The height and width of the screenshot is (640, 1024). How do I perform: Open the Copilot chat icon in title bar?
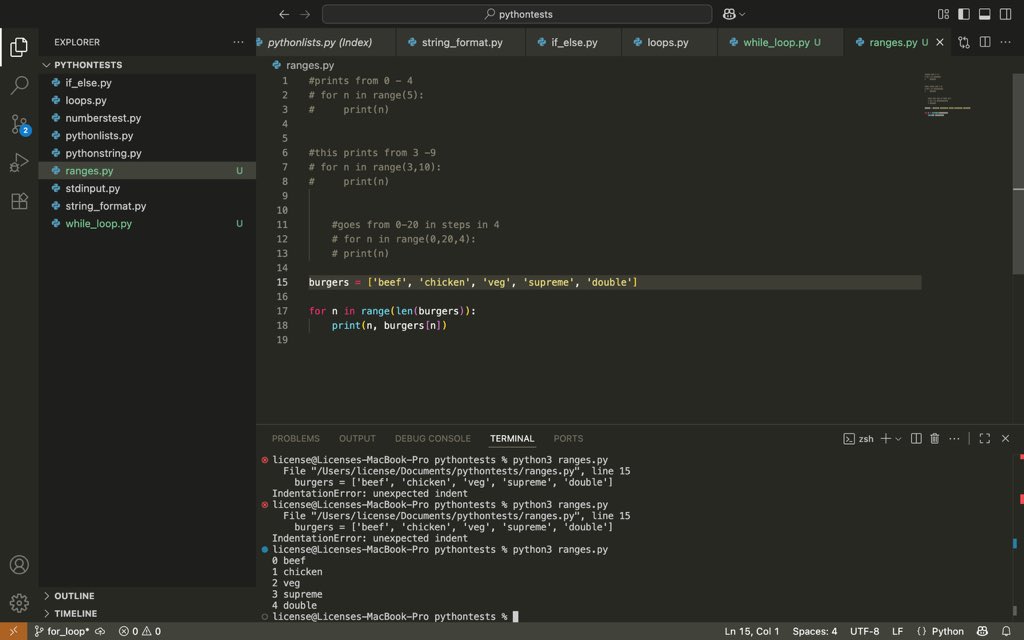coord(729,14)
